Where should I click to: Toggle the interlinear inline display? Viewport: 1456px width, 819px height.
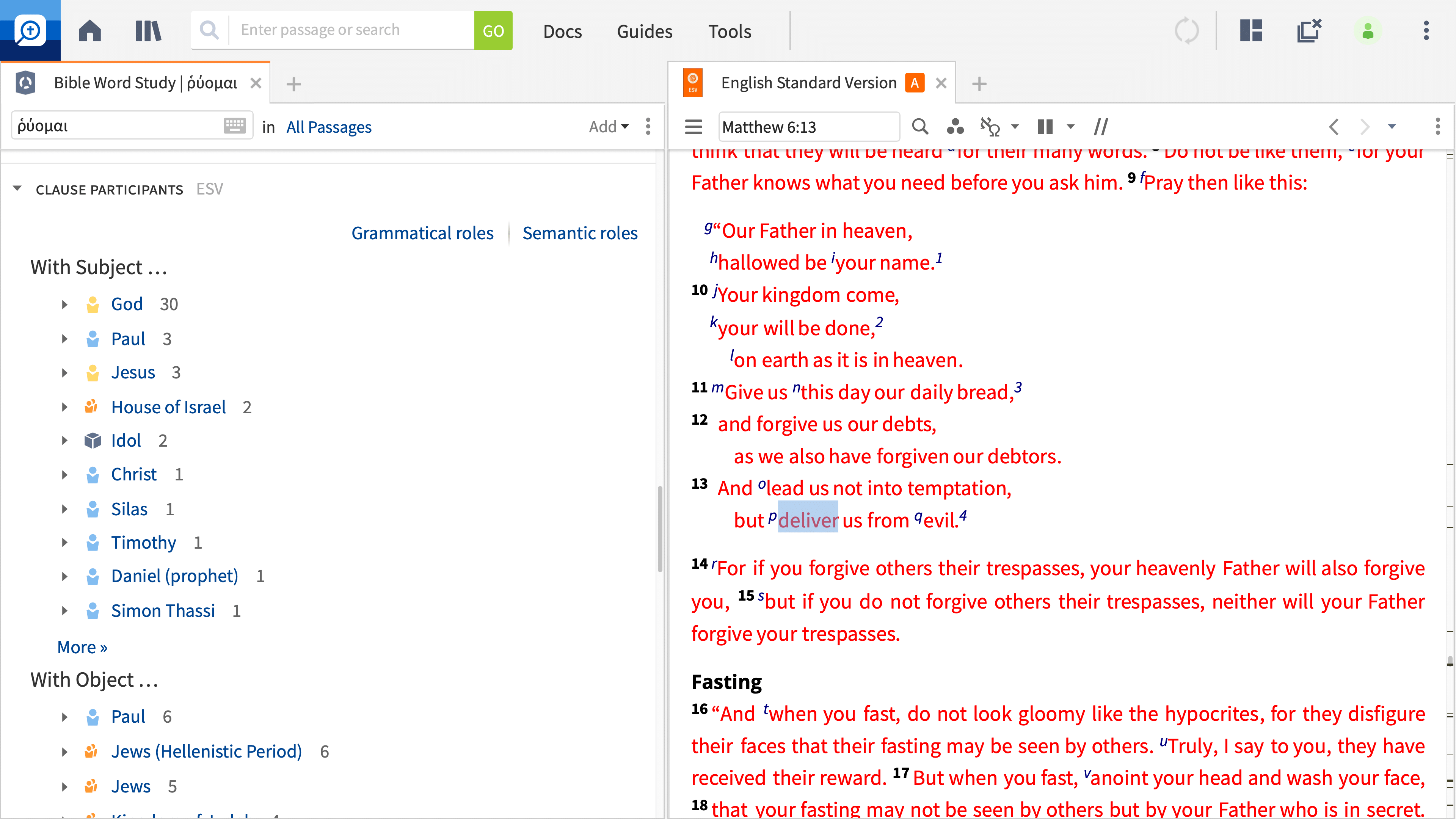990,127
